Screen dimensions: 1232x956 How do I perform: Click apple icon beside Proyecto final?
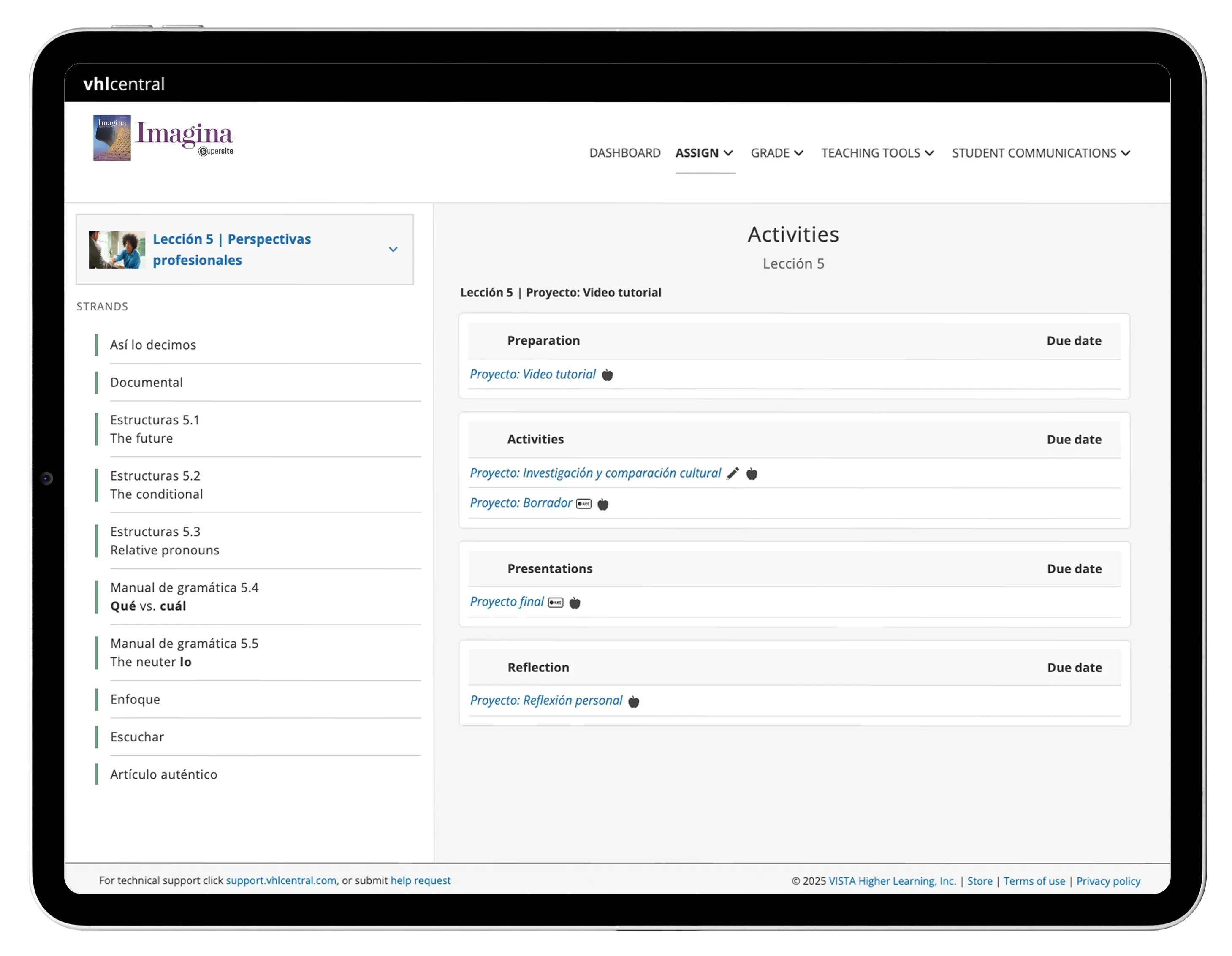(574, 603)
